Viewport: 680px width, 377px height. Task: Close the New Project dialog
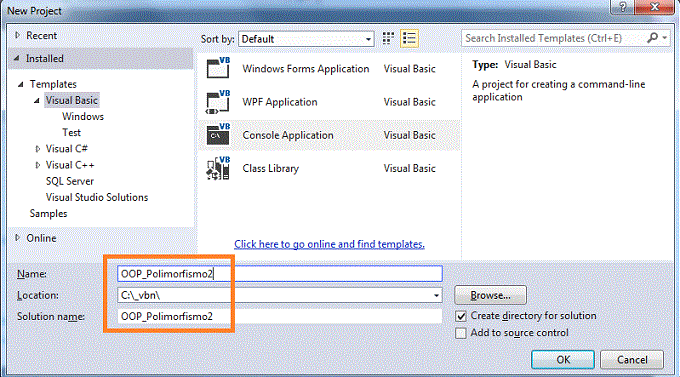[x=655, y=7]
